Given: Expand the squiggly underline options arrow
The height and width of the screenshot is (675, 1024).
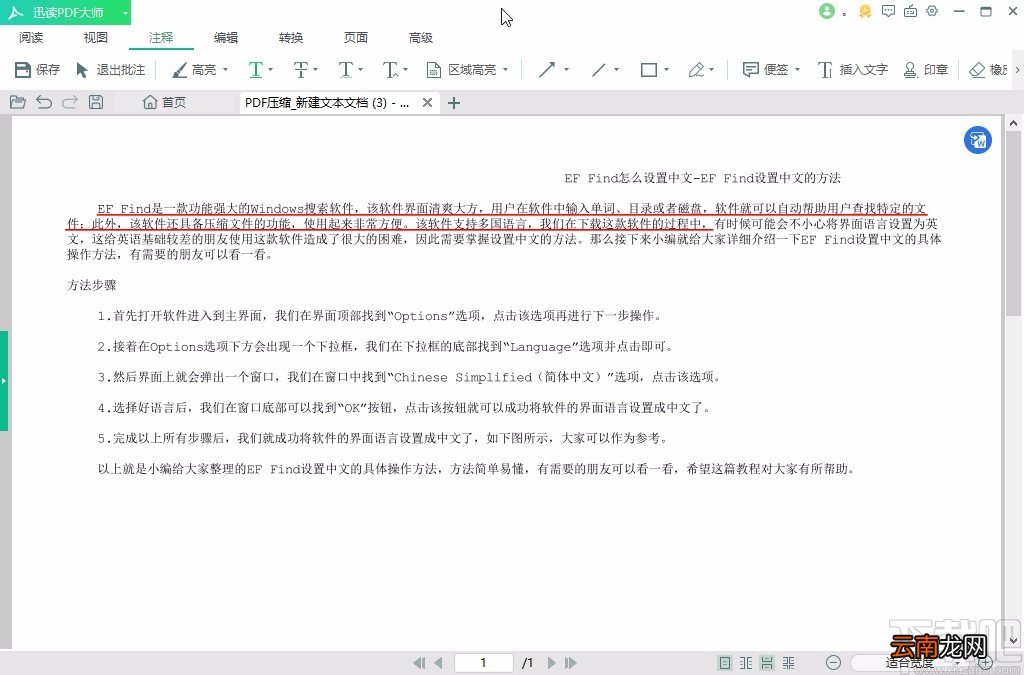Looking at the screenshot, I should point(360,69).
